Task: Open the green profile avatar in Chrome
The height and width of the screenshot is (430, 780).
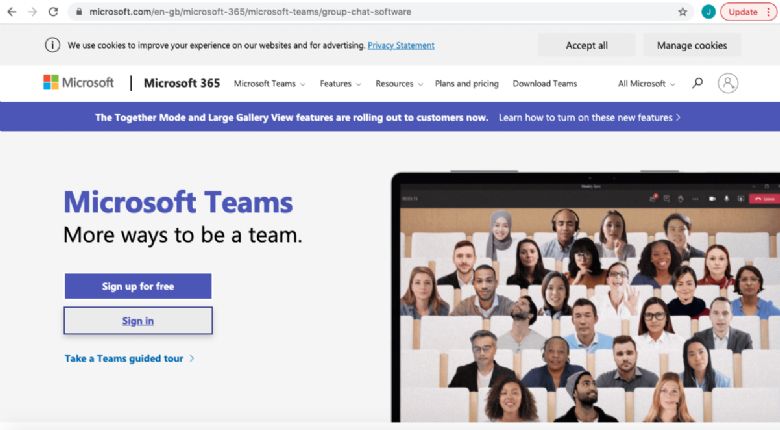Action: pyautogui.click(x=708, y=12)
